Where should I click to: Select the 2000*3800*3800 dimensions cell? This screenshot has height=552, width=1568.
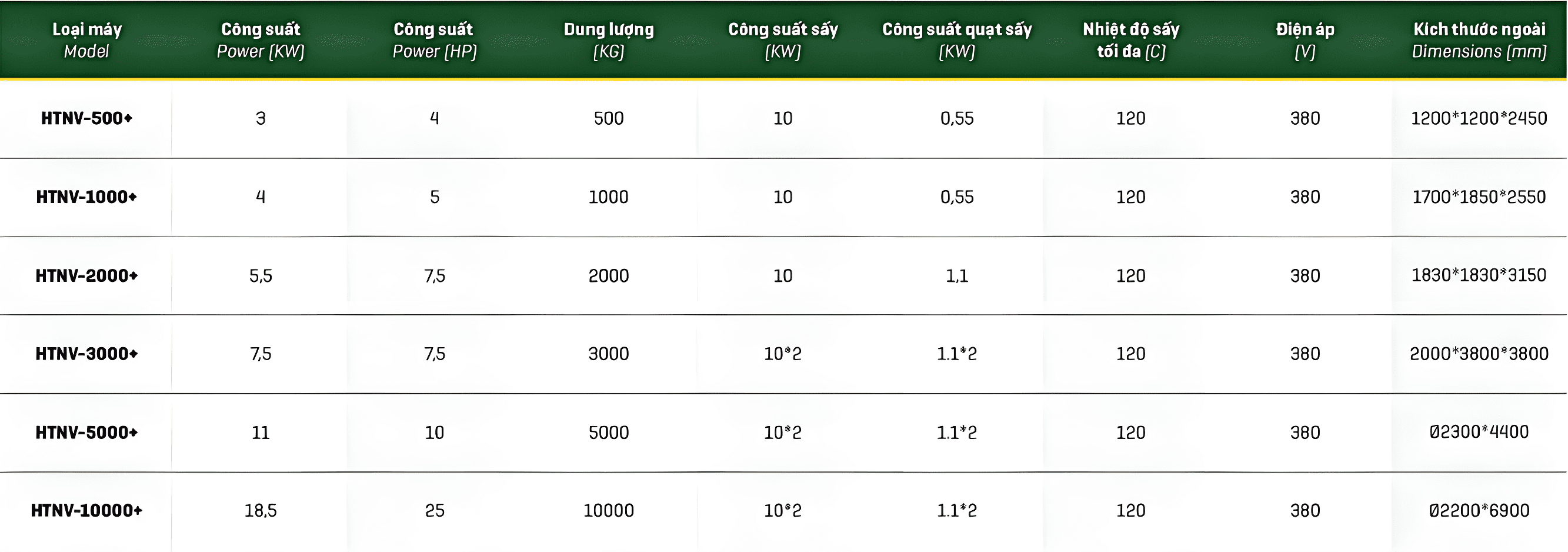tap(1479, 353)
